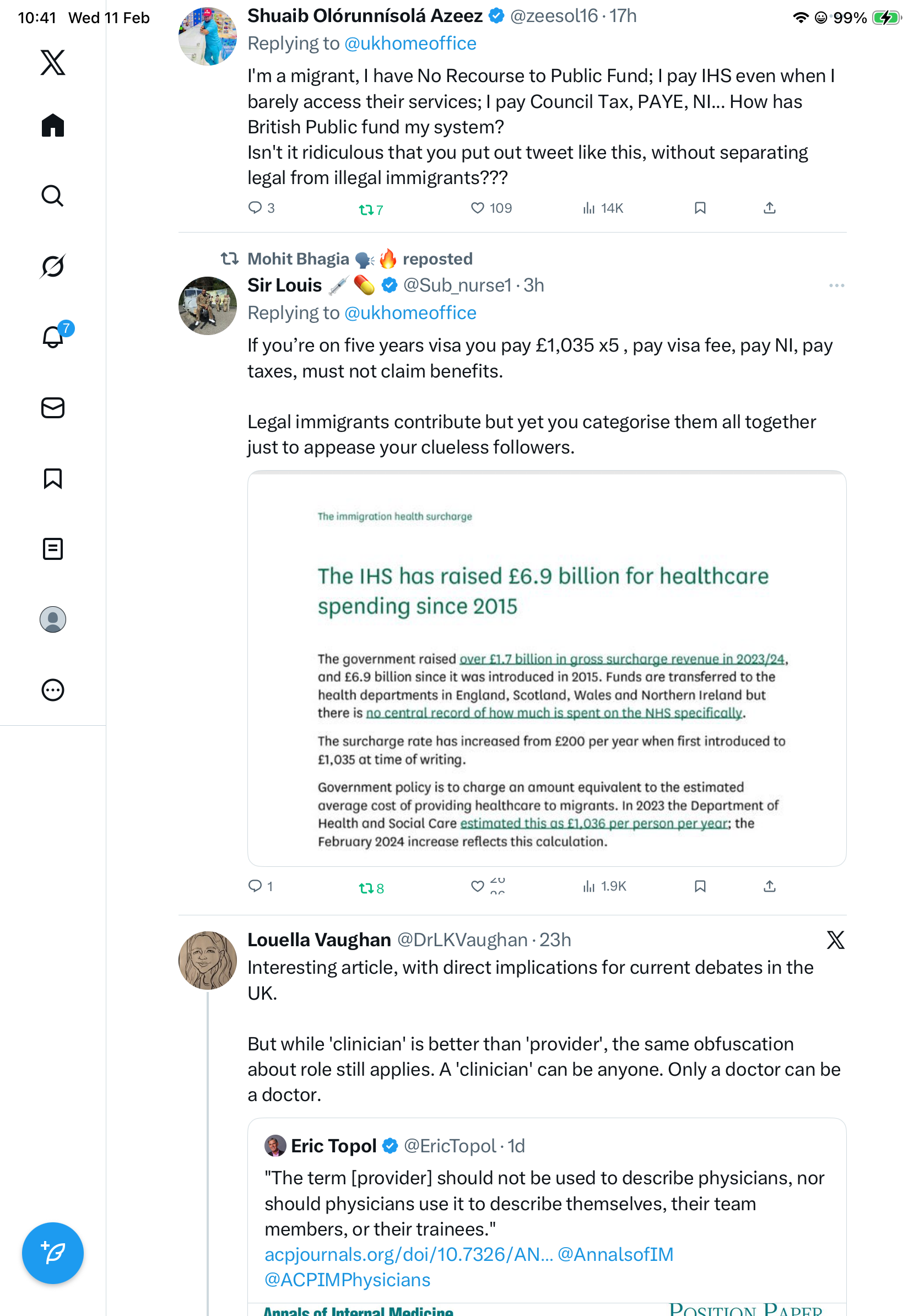Go to Home feed icon
The width and height of the screenshot is (919, 1316).
53,125
